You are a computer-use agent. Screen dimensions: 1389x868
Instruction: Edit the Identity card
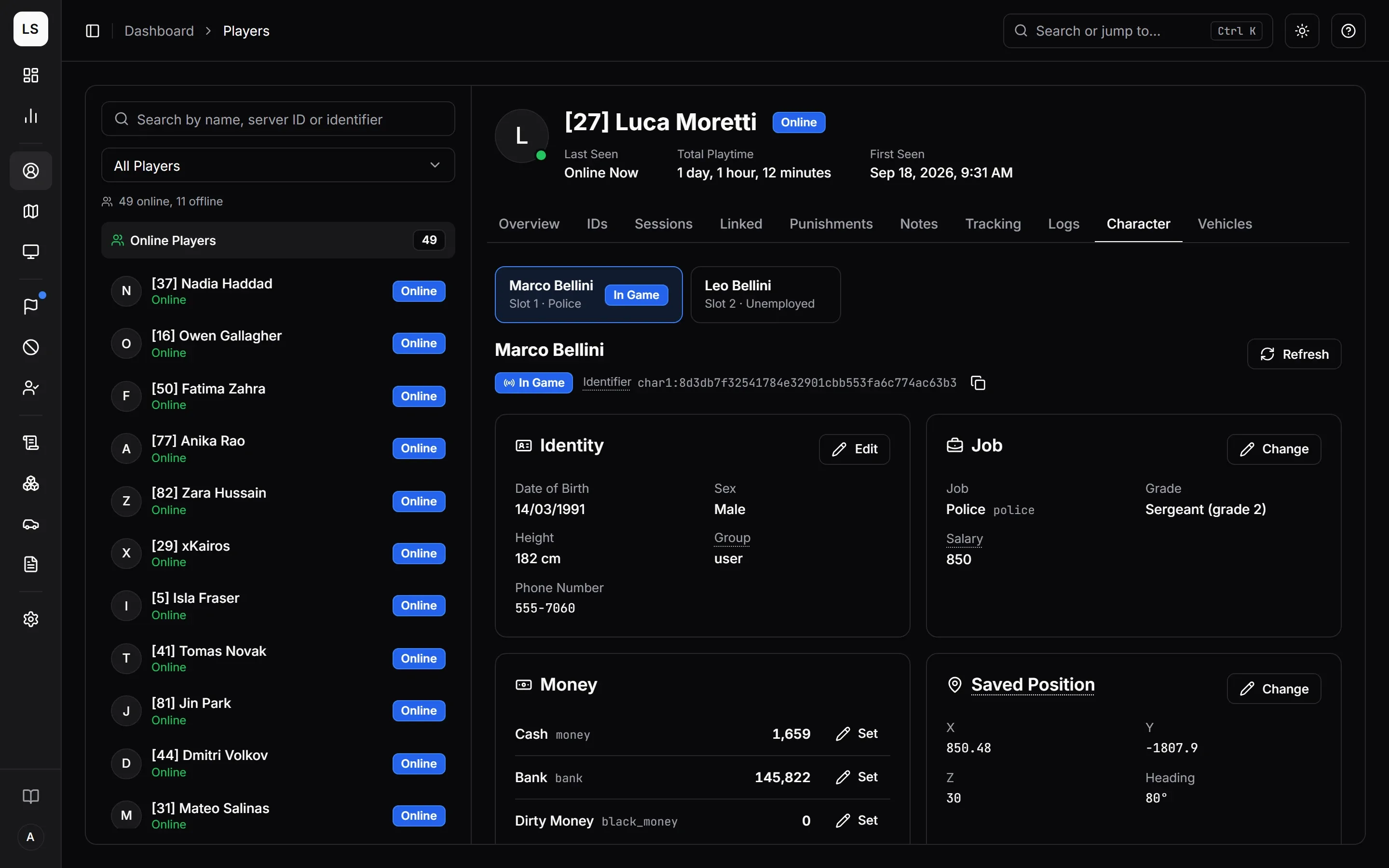854,449
